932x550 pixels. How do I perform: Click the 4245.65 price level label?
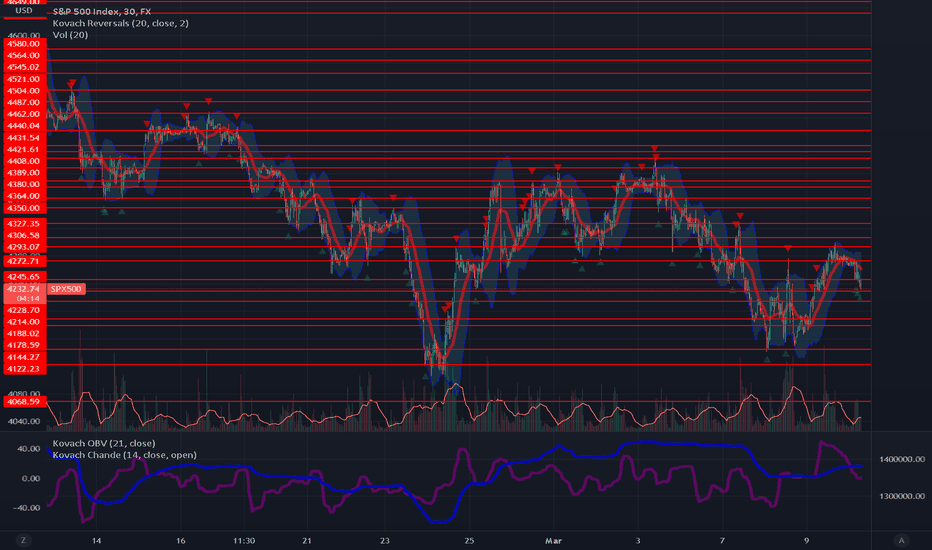click(x=24, y=277)
